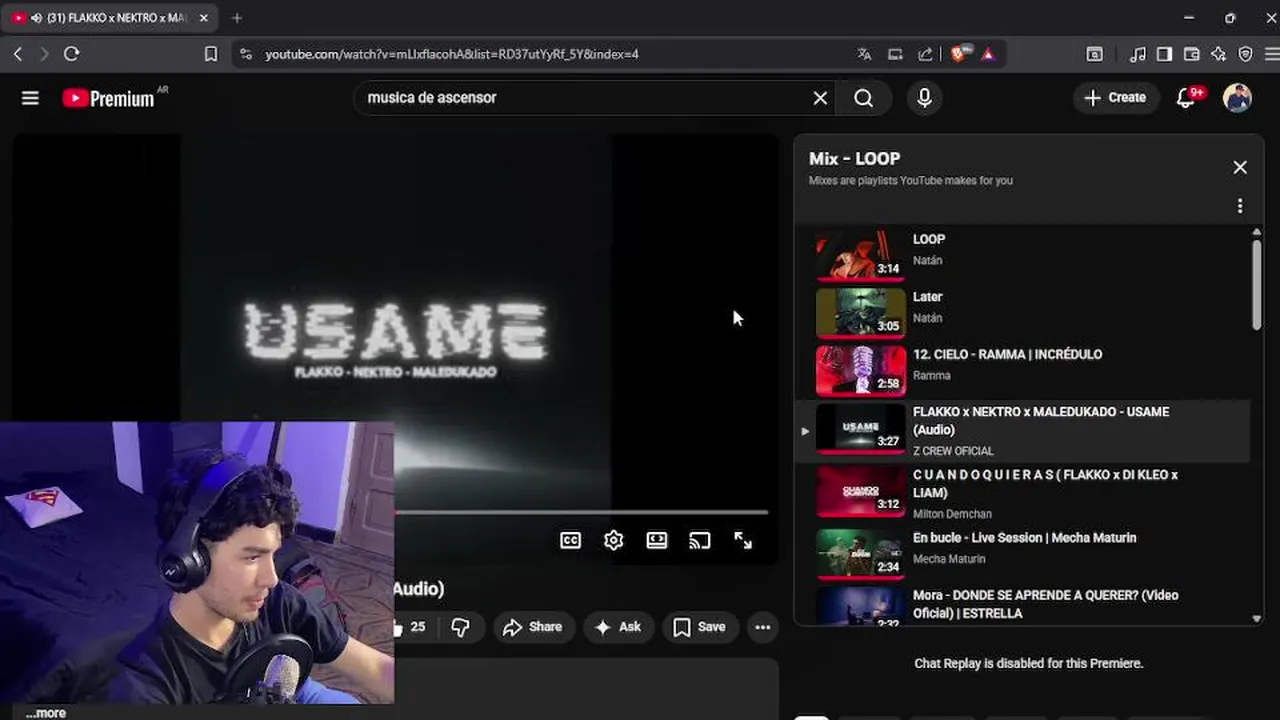The height and width of the screenshot is (720, 1280).
Task: Open the Ask AI button
Action: [x=618, y=627]
